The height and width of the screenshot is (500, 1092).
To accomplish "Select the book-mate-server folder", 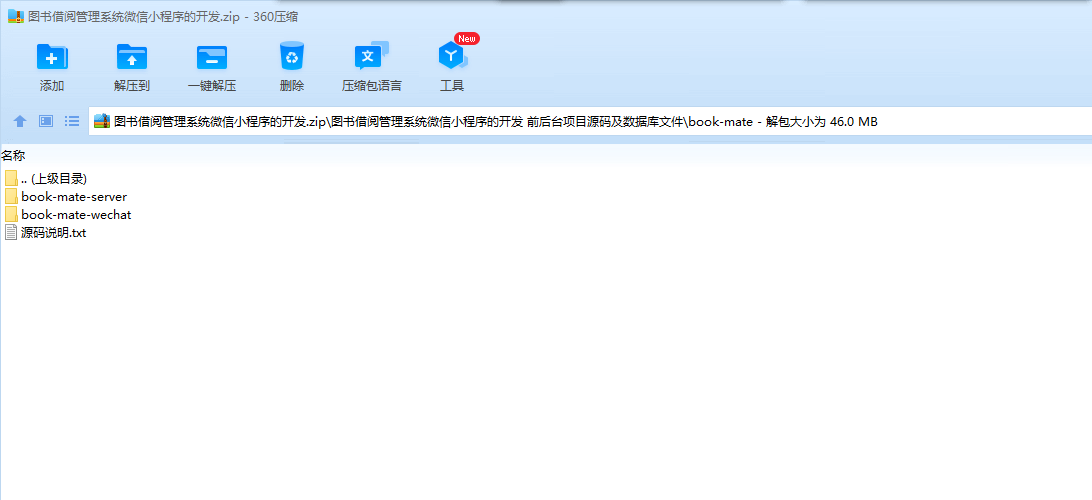I will [65, 196].
